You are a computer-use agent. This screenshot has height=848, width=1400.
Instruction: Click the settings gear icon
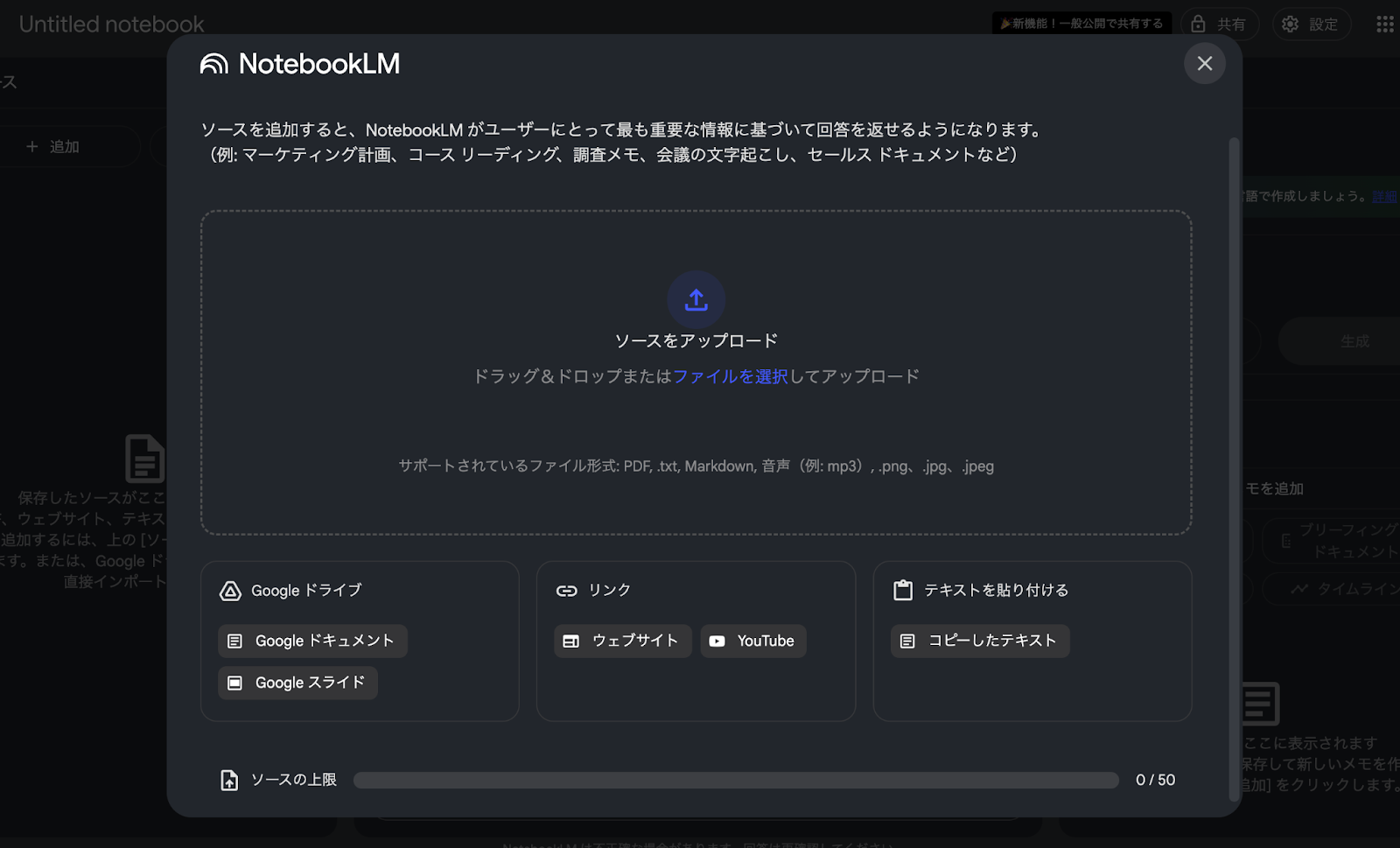[x=1290, y=25]
